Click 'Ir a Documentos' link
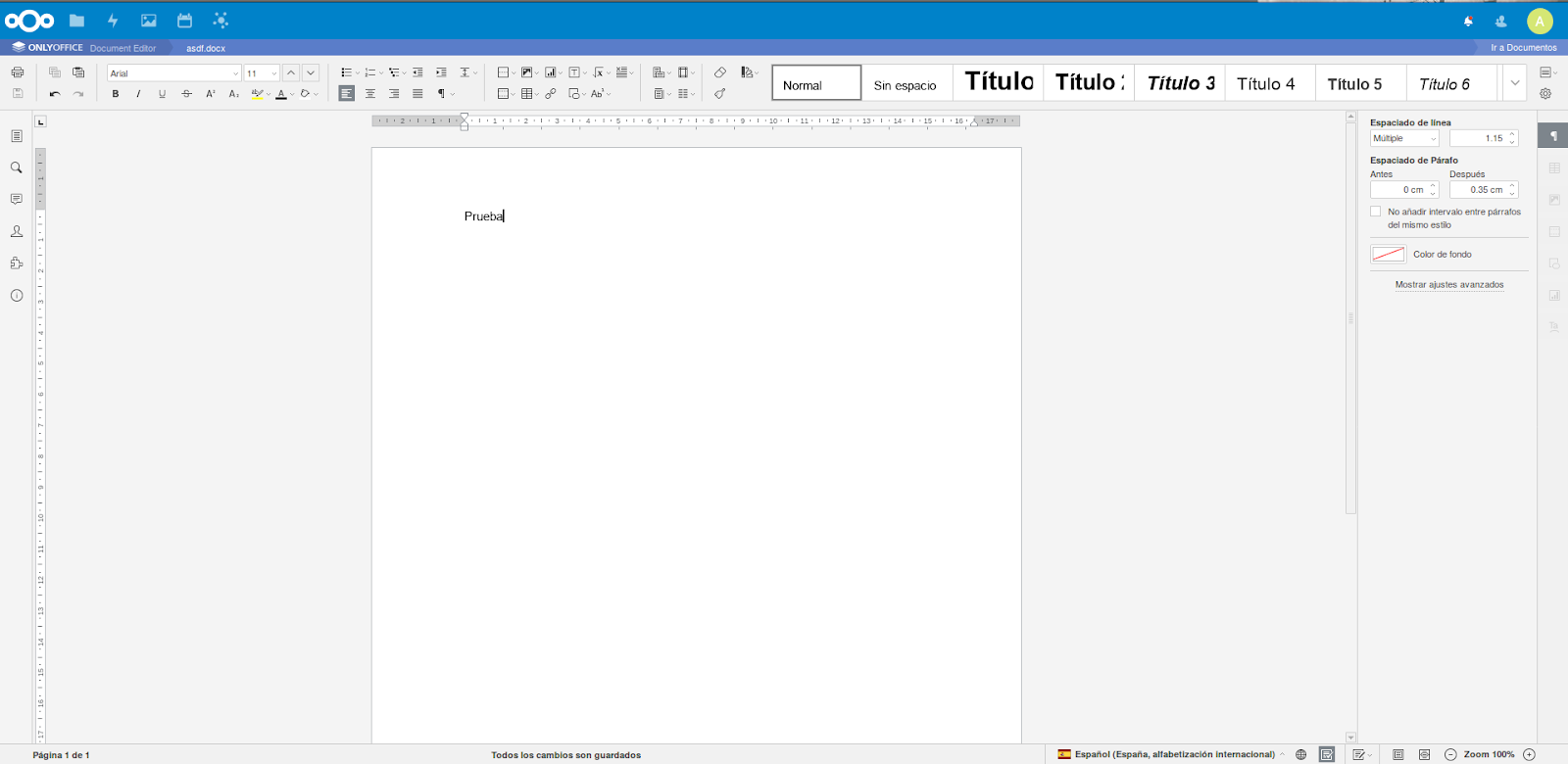The image size is (1568, 764). tap(1524, 48)
